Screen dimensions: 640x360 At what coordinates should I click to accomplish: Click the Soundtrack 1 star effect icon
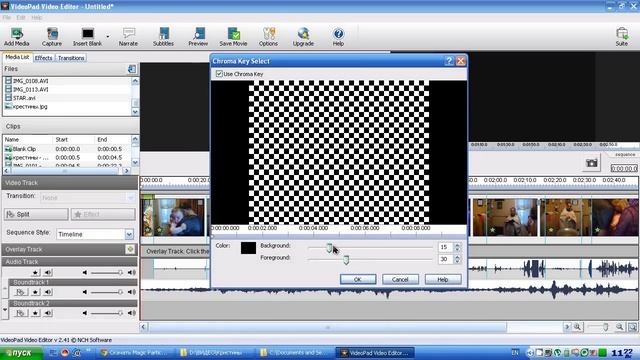pos(36,292)
